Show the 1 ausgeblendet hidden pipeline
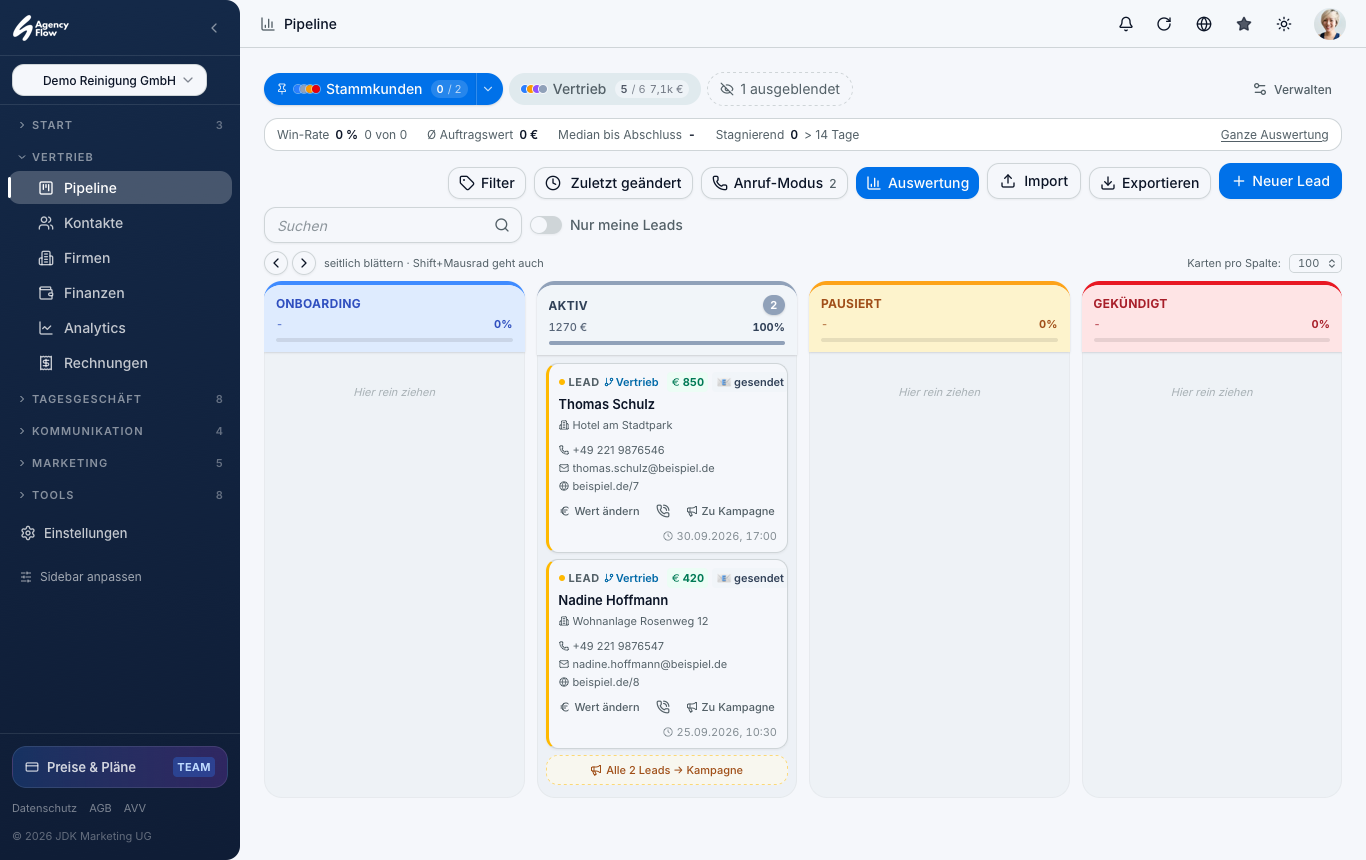Screen dimensions: 1366x860 (780, 89)
